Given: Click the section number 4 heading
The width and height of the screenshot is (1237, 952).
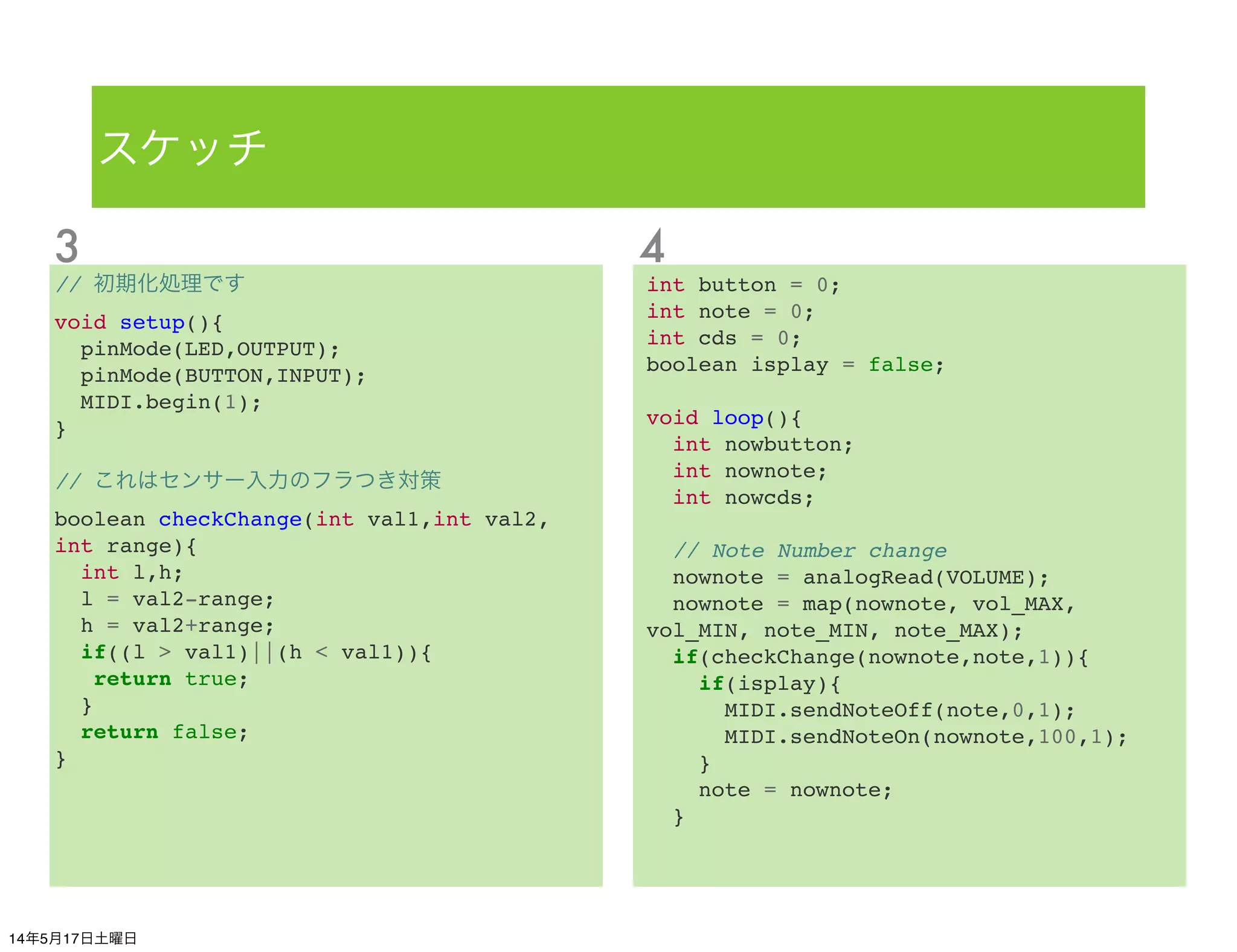Looking at the screenshot, I should point(652,246).
